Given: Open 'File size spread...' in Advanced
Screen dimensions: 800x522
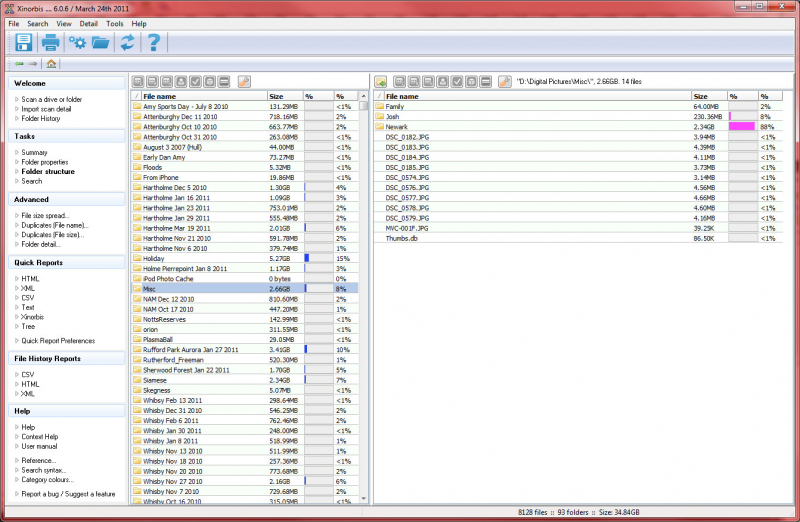Looking at the screenshot, I should [45, 216].
